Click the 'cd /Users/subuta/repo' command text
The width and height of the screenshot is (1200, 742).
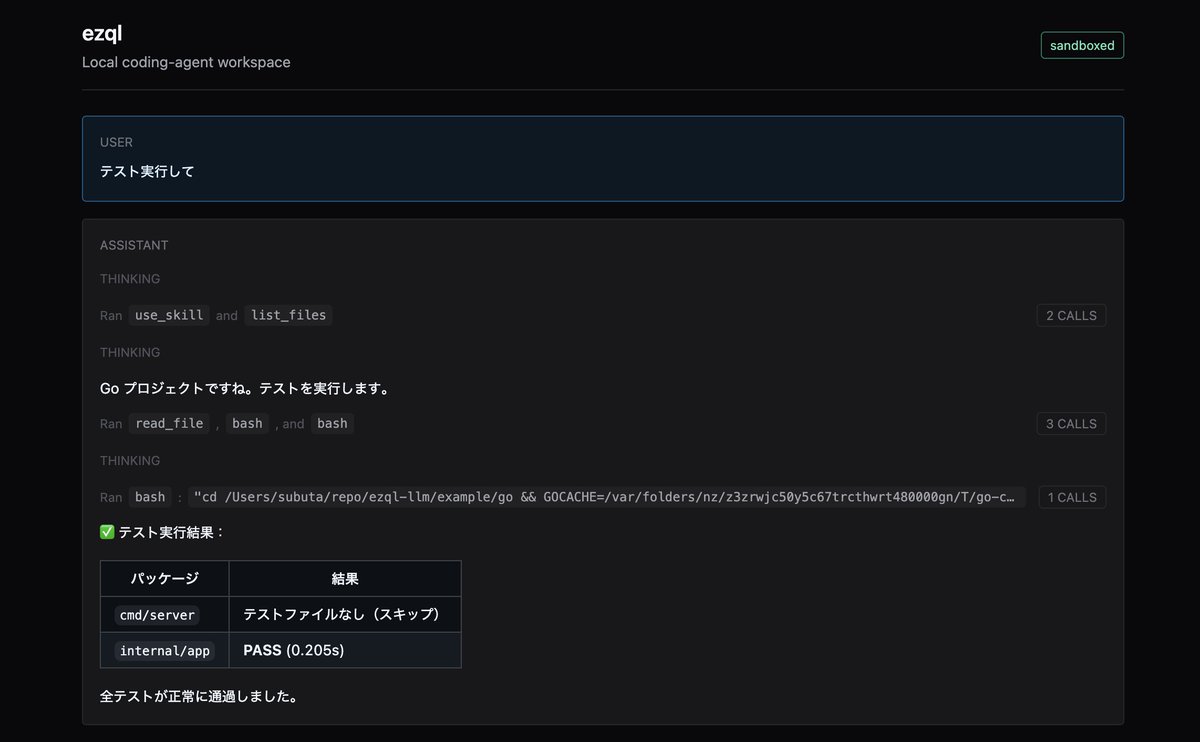pyautogui.click(x=609, y=497)
